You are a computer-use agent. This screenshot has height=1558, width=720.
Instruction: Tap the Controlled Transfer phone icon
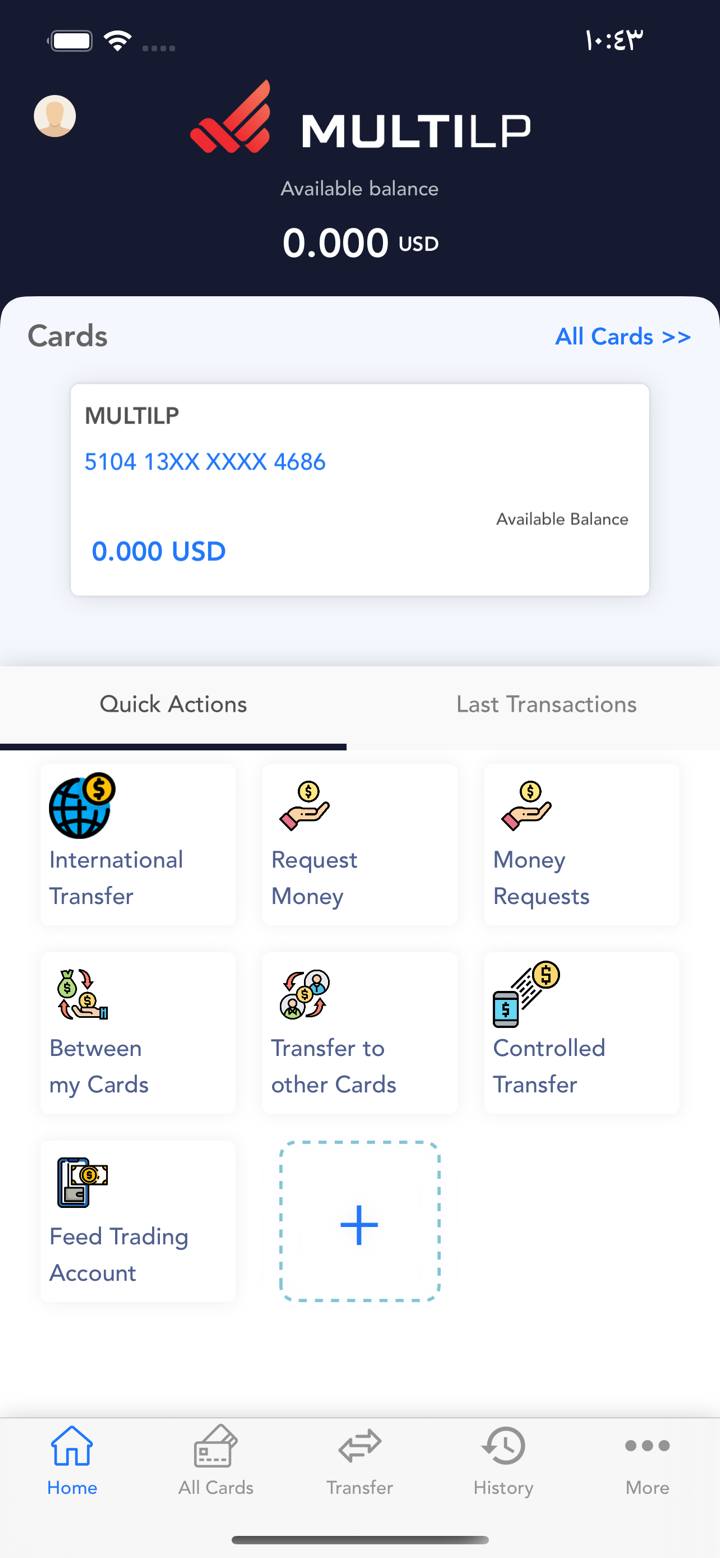click(x=526, y=994)
